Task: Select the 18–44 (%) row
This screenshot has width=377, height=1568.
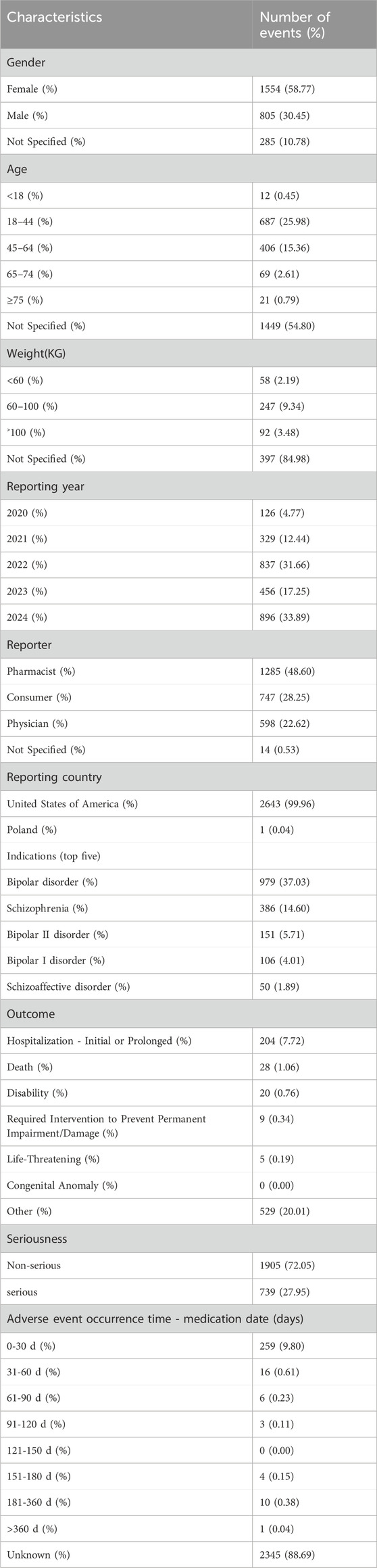Action: (x=188, y=222)
